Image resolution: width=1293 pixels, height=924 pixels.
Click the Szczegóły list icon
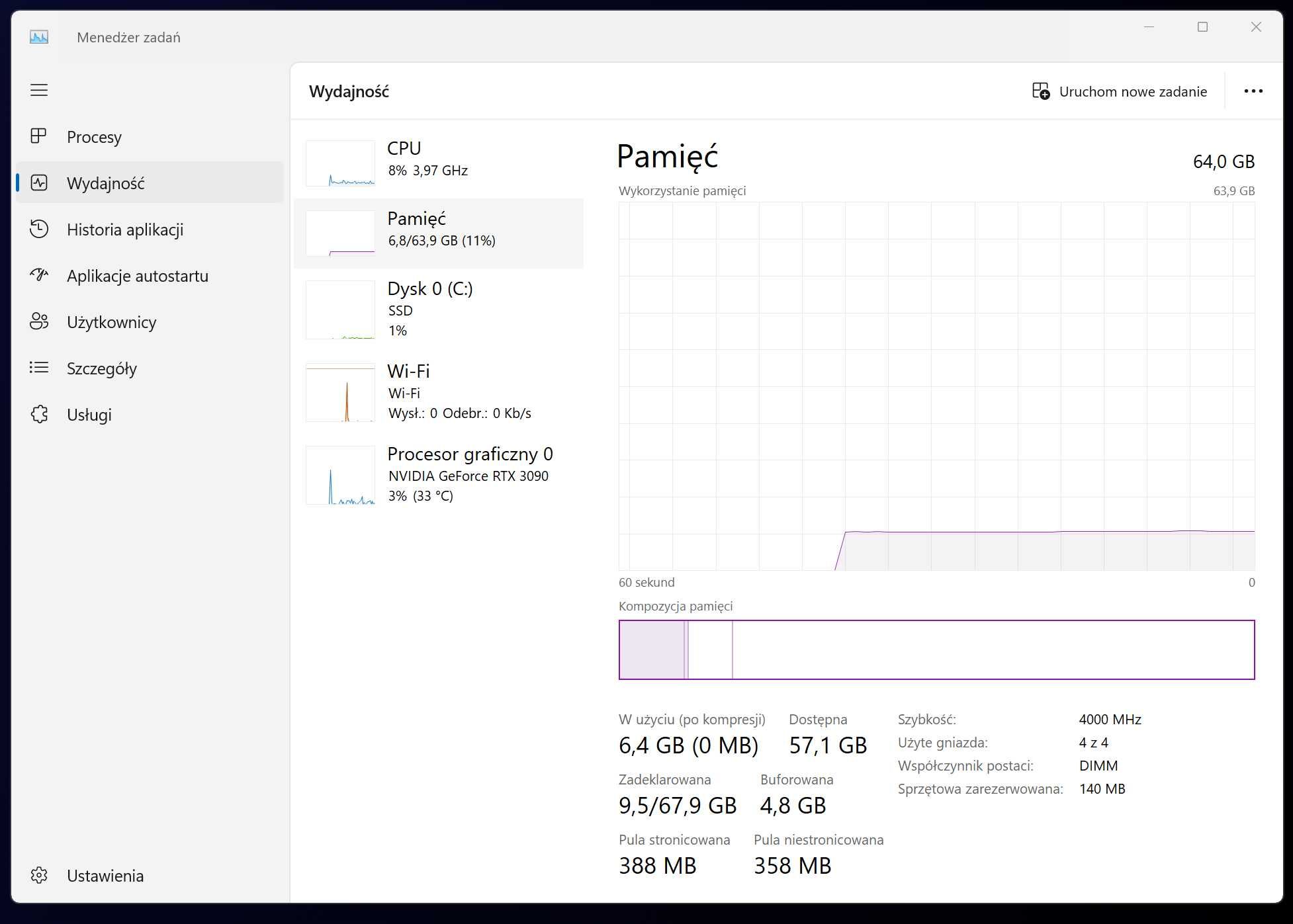(39, 368)
